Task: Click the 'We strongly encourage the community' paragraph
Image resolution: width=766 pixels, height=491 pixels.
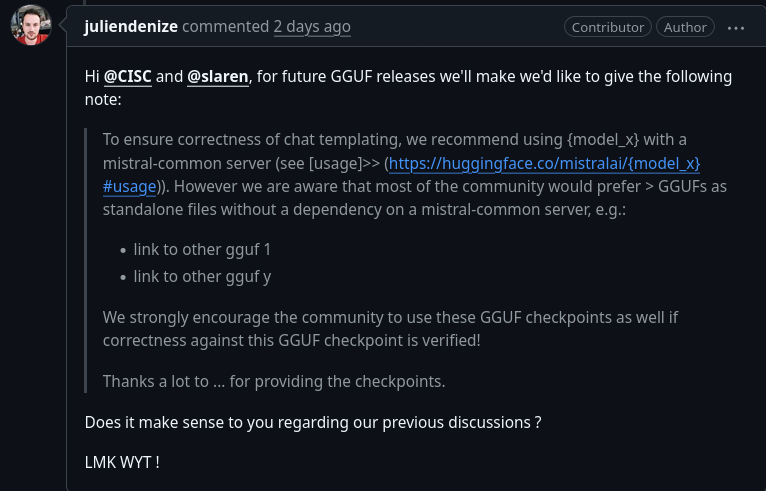Action: [x=390, y=329]
